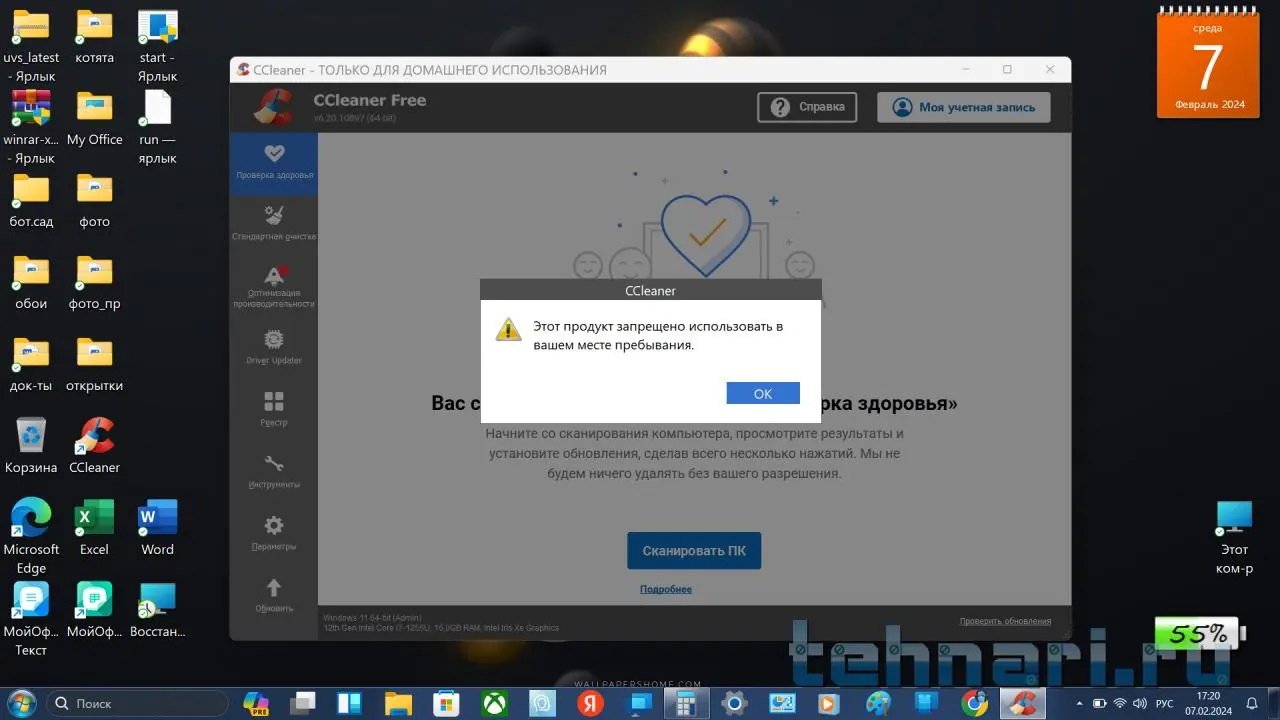Image resolution: width=1280 pixels, height=720 pixels.
Task: Click the orange calendar widget showing 7
Action: pos(1210,63)
